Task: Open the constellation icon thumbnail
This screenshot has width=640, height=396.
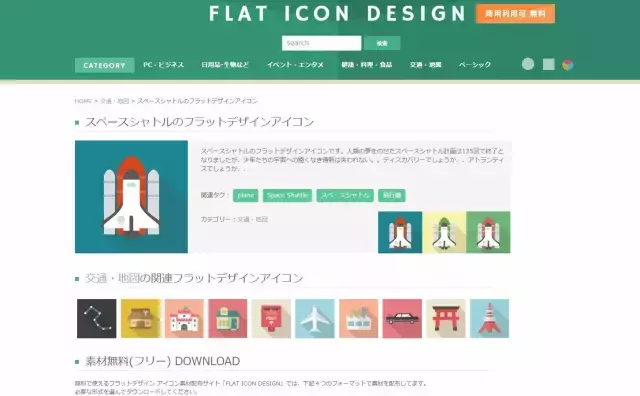Action: coord(97,318)
